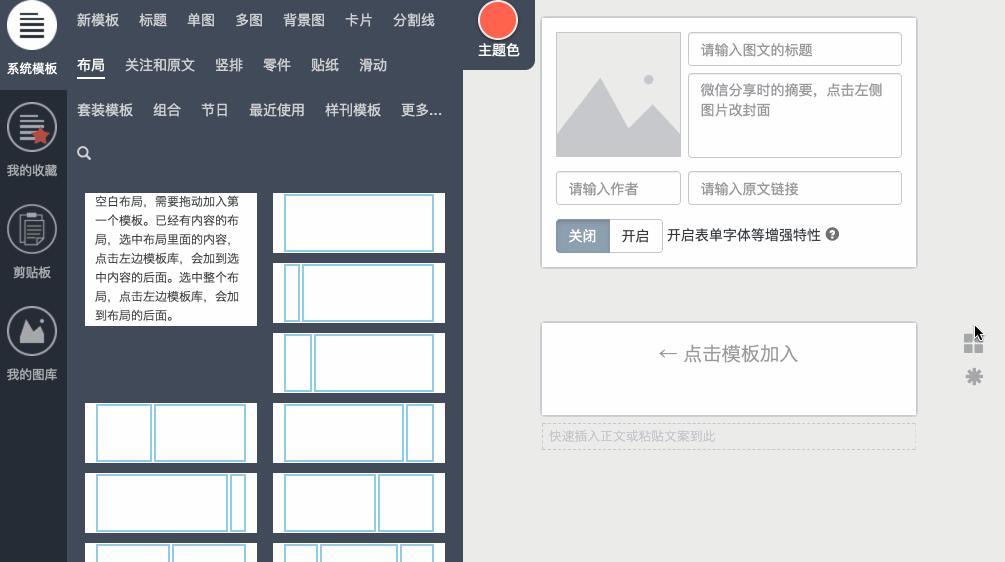Viewport: 1005px width, 562px height.
Task: Select right-column layout: large left, medium right box
Action: [x=359, y=502]
